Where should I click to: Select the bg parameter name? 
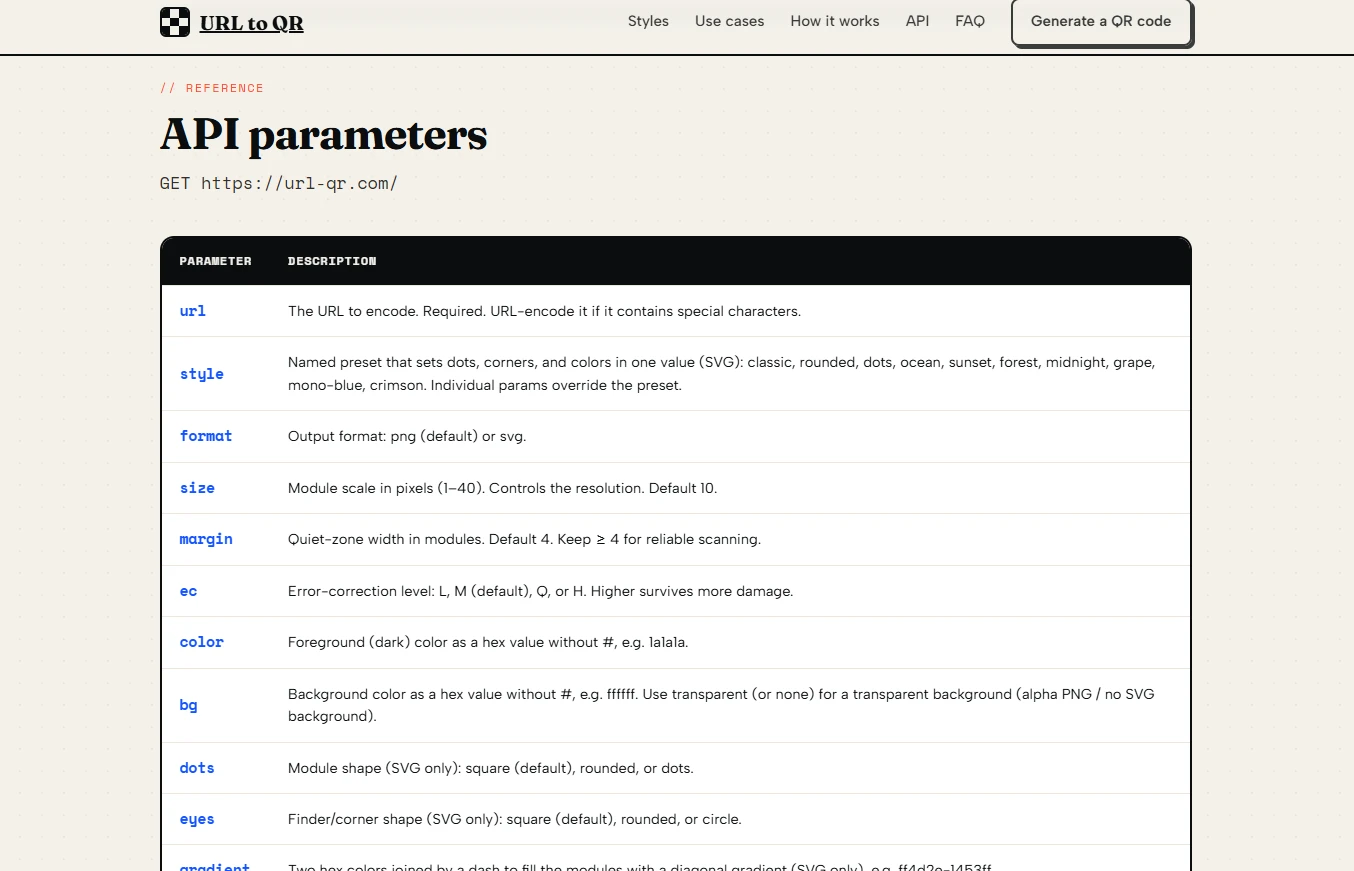[x=189, y=705]
